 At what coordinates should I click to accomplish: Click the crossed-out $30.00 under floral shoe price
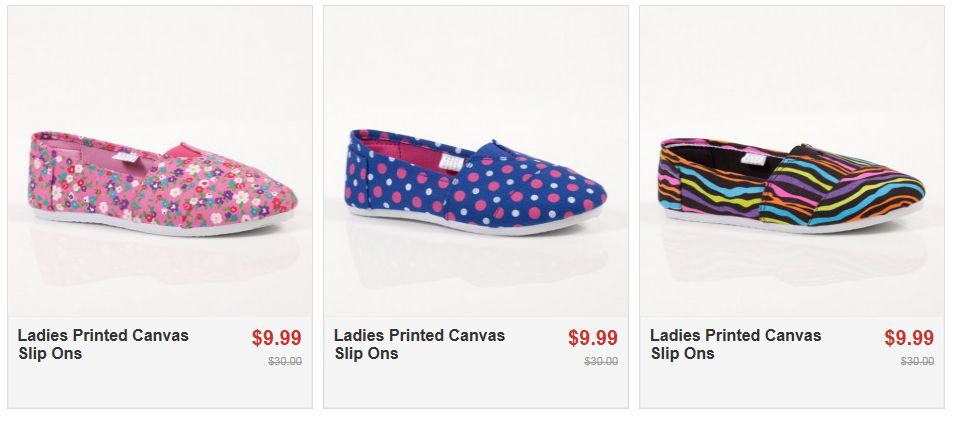click(x=285, y=362)
